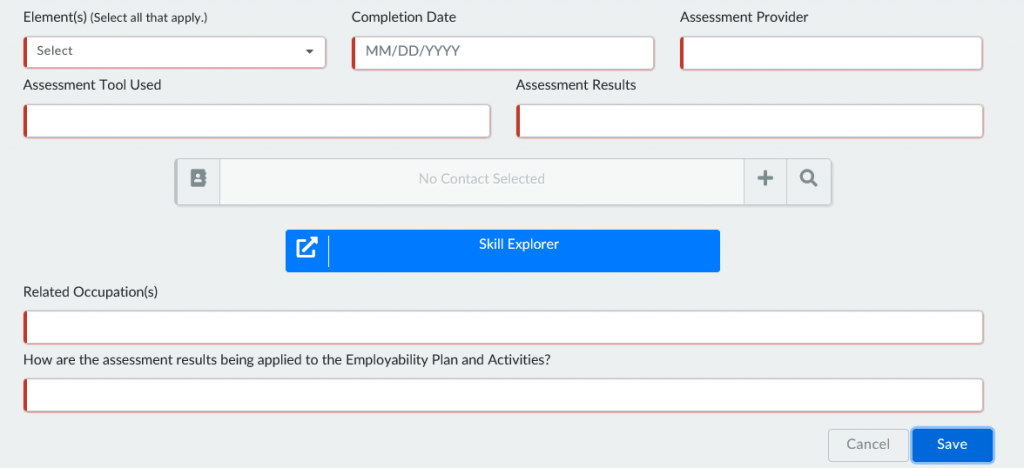Click the Element(s) select all that apply label
The image size is (1024, 468).
(122, 18)
